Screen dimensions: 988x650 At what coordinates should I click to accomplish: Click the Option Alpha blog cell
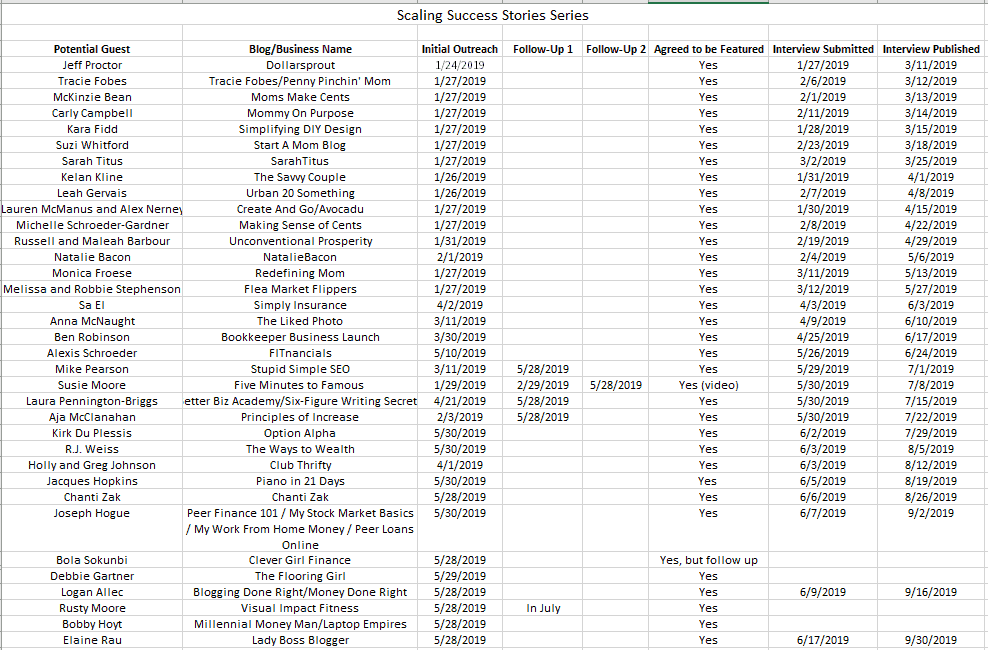point(299,432)
